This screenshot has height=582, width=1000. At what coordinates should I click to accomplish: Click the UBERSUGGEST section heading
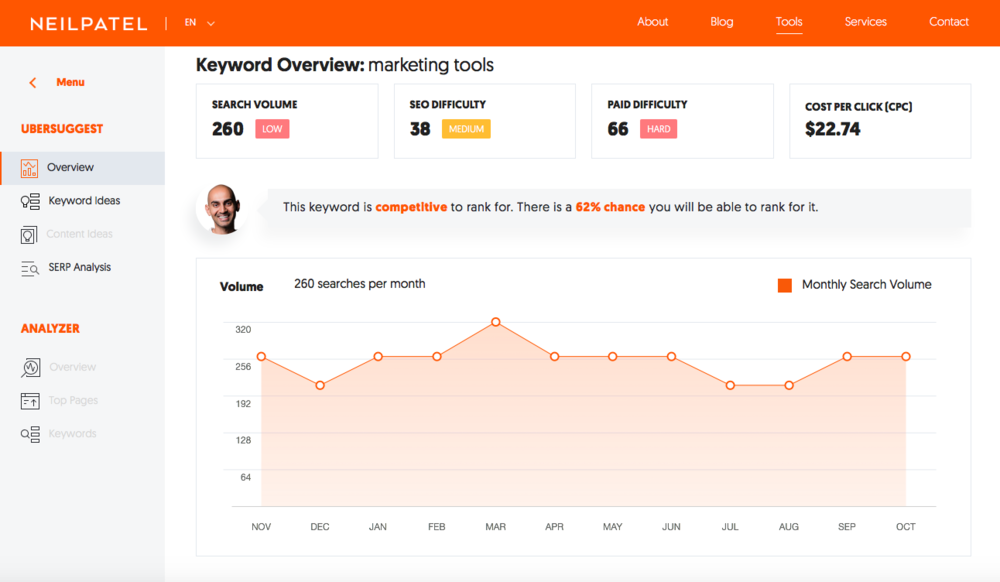coord(62,129)
